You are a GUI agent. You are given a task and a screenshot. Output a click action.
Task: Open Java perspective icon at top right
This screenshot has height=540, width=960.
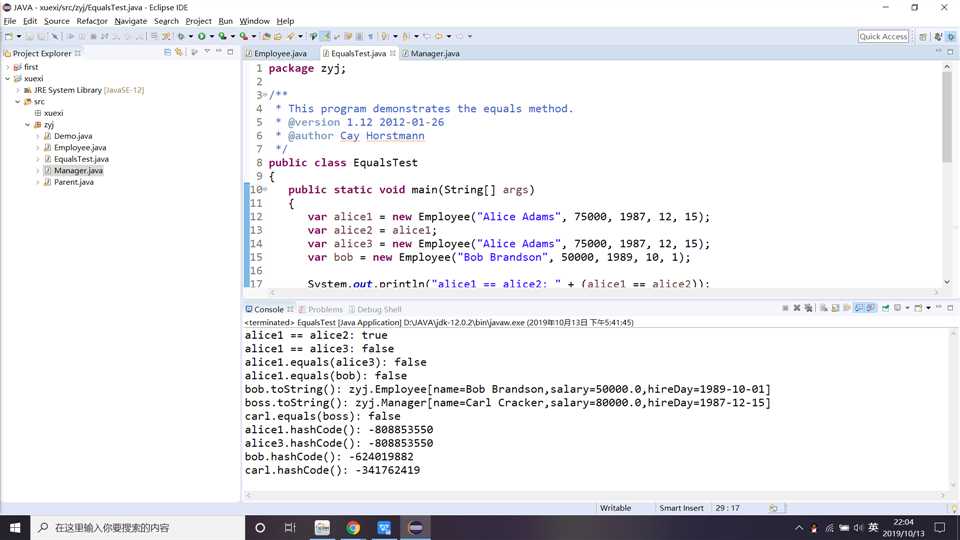coord(938,37)
